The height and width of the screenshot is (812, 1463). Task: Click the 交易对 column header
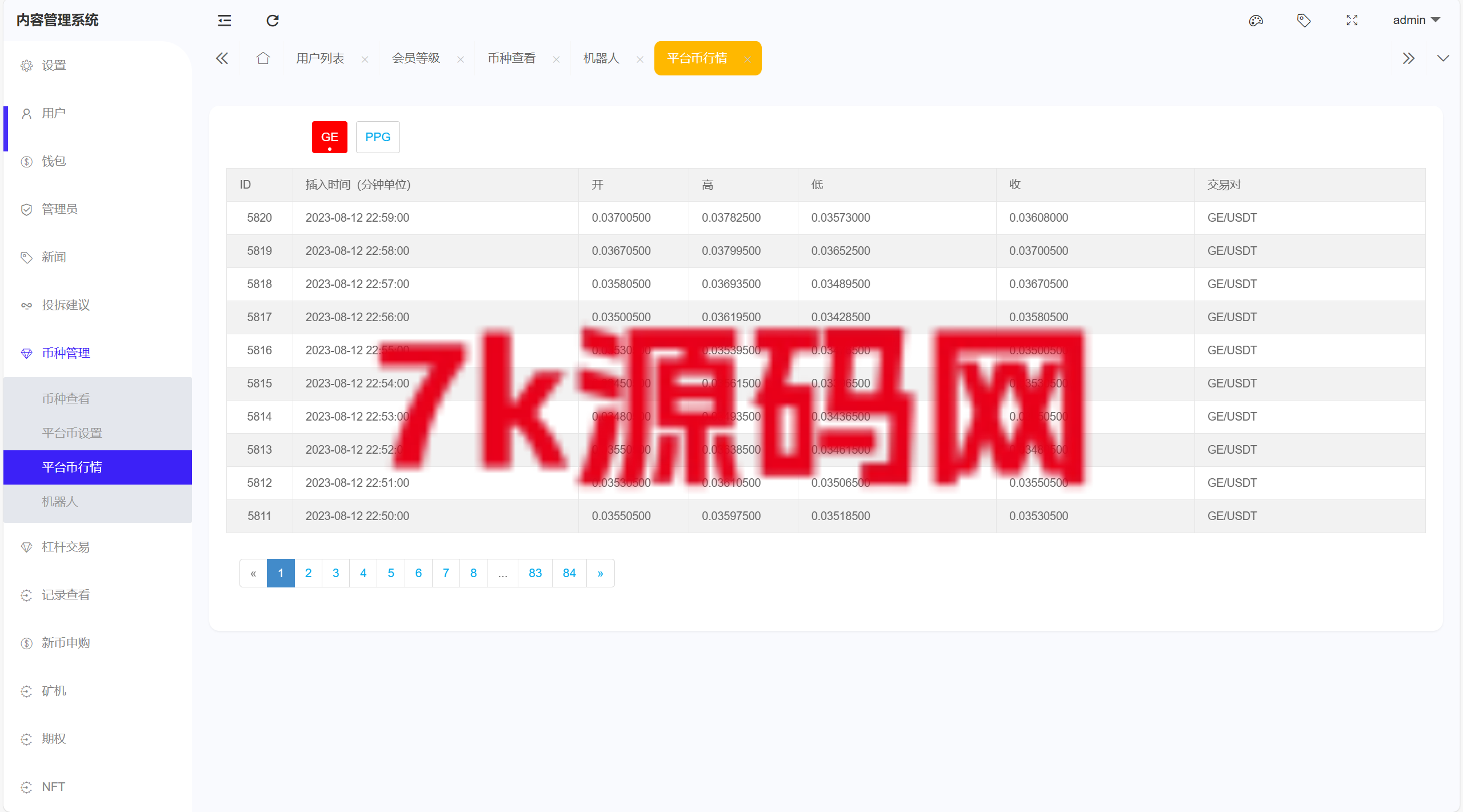pos(1310,185)
